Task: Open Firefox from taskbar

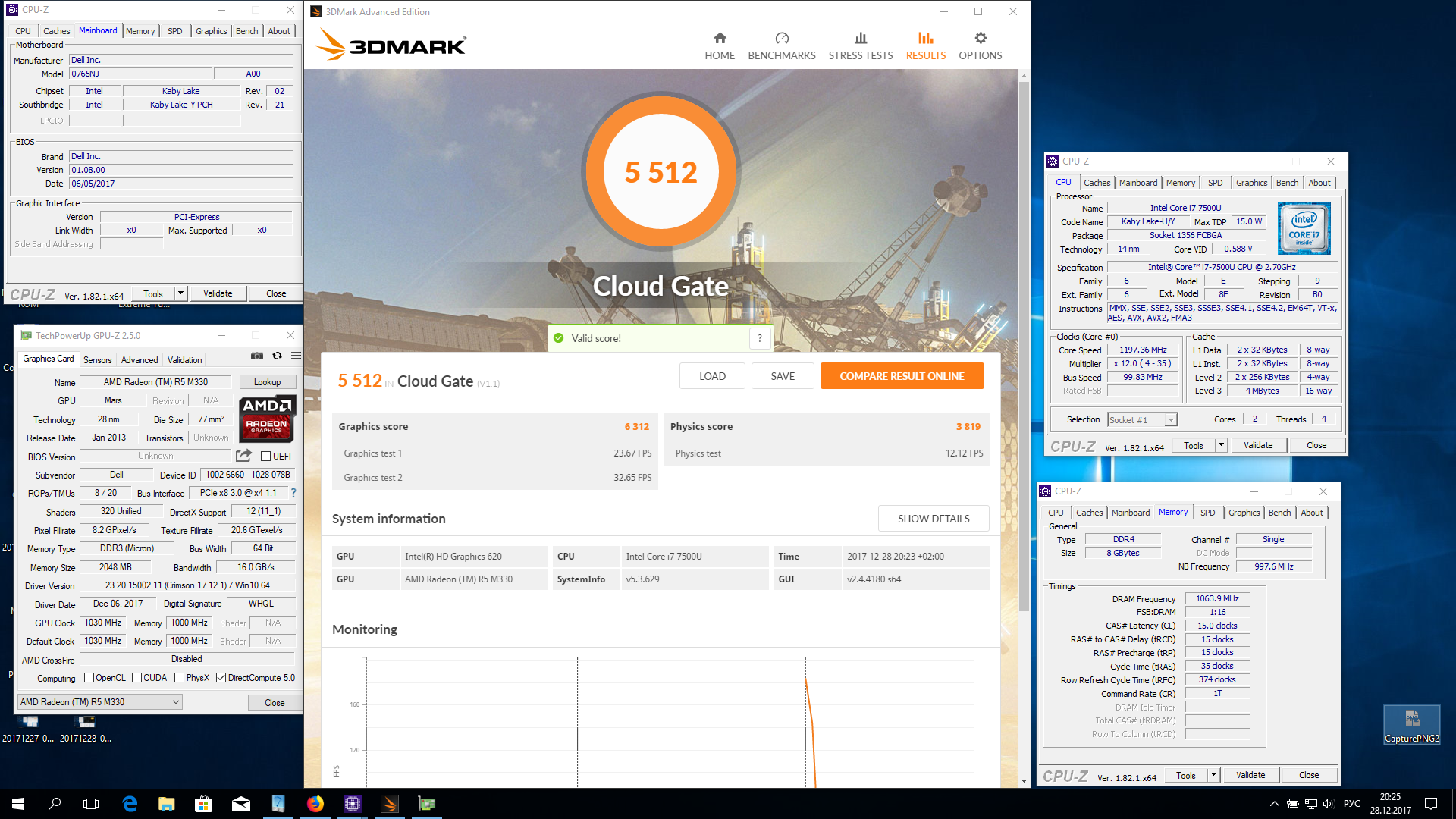Action: (x=315, y=804)
